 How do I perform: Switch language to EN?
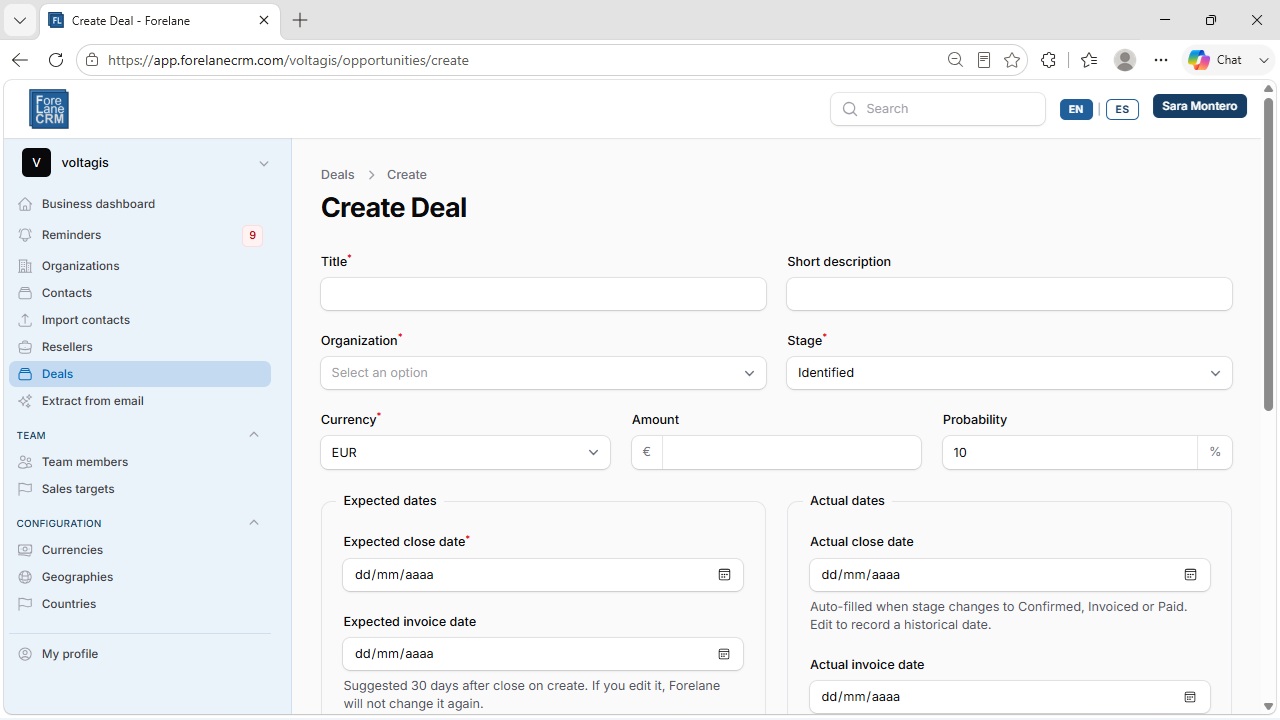click(x=1076, y=109)
